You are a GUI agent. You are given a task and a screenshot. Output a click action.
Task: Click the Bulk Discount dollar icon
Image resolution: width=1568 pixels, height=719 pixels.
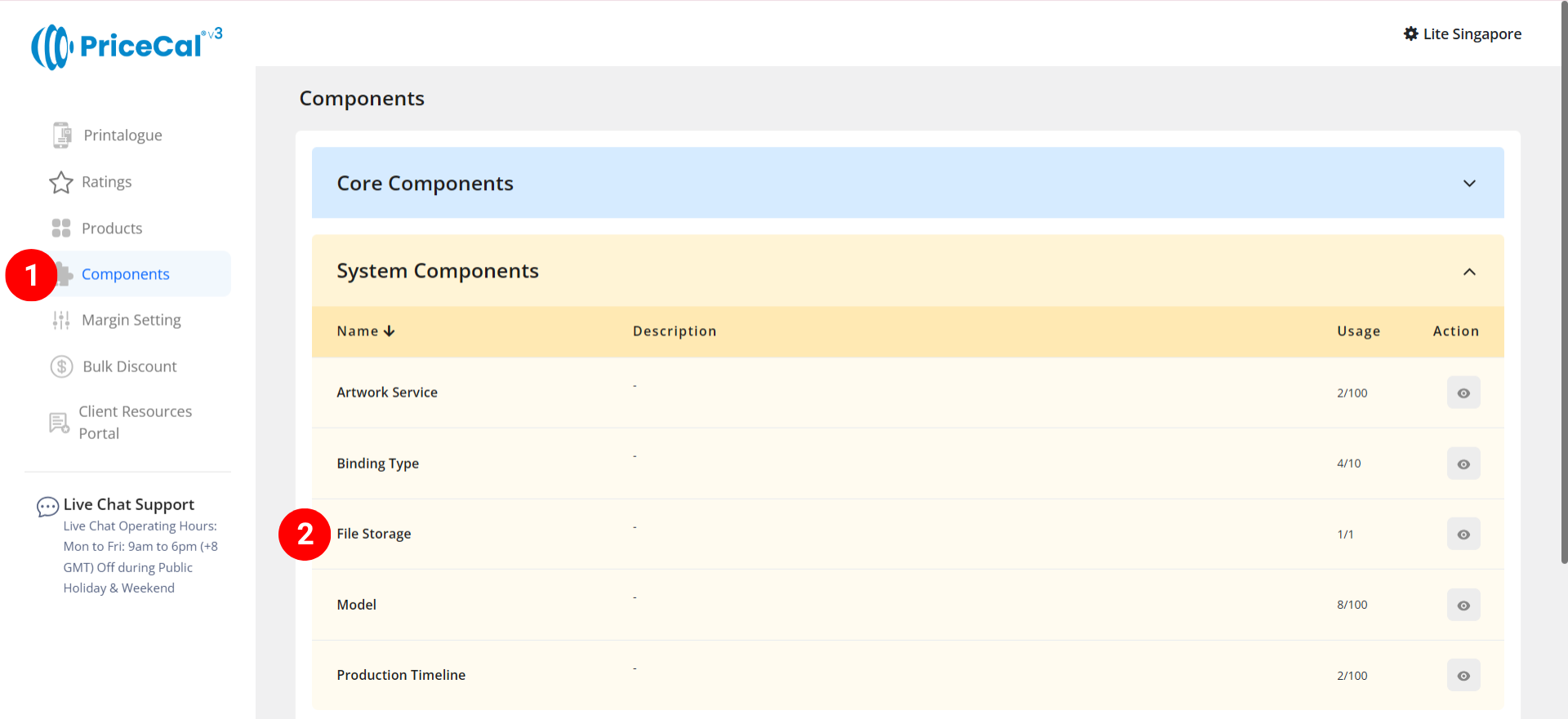pos(62,367)
